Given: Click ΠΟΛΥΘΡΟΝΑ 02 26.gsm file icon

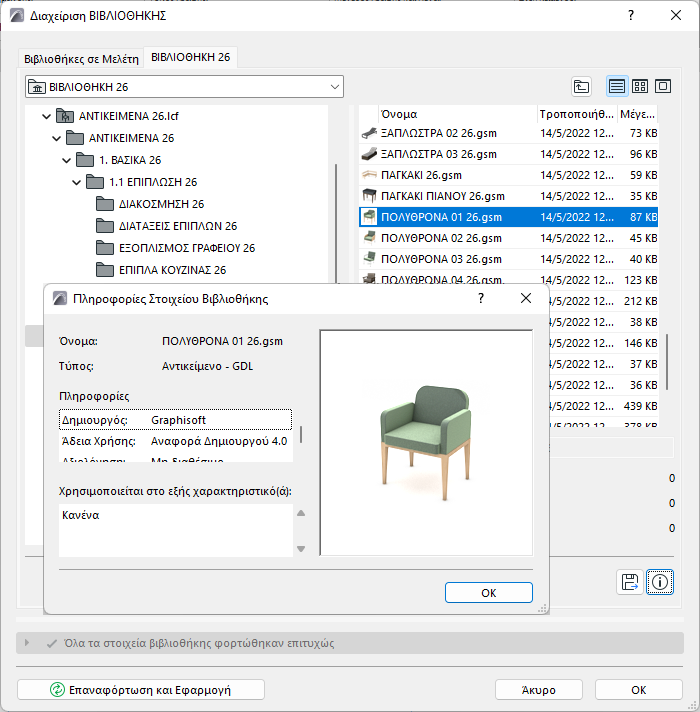Looking at the screenshot, I should [x=369, y=237].
